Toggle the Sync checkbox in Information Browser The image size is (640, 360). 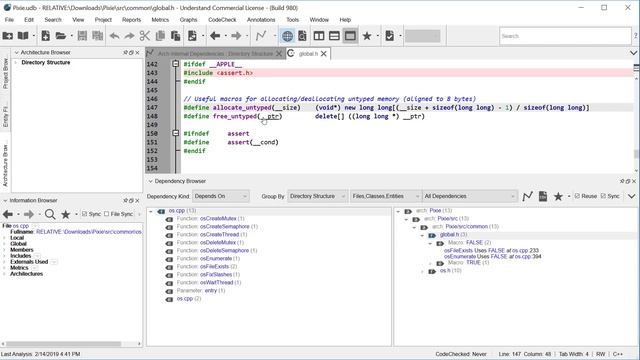[x=84, y=214]
